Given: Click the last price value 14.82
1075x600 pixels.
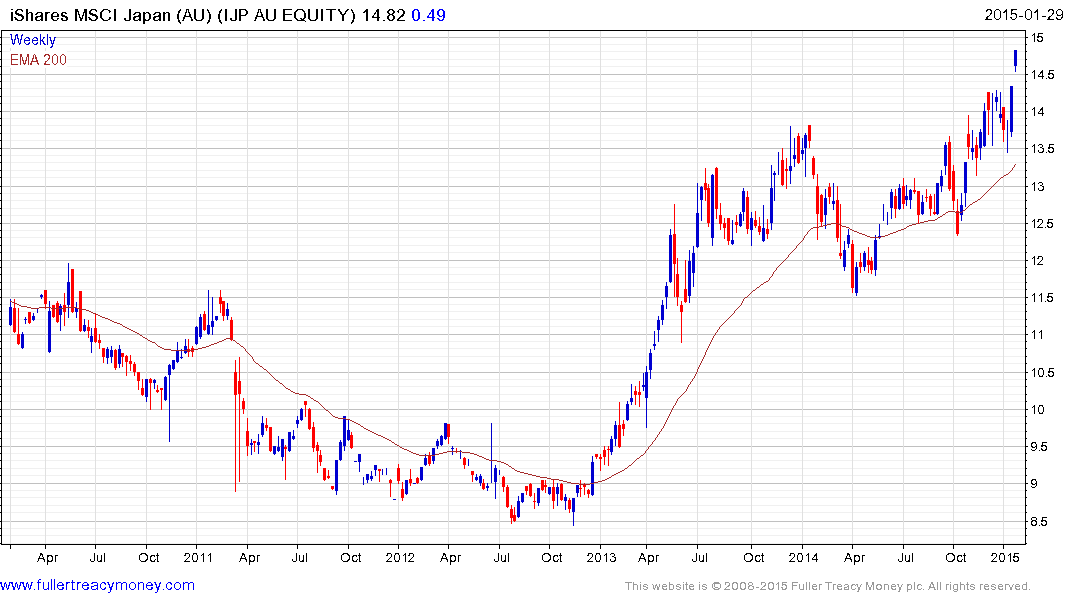Looking at the screenshot, I should coord(384,15).
